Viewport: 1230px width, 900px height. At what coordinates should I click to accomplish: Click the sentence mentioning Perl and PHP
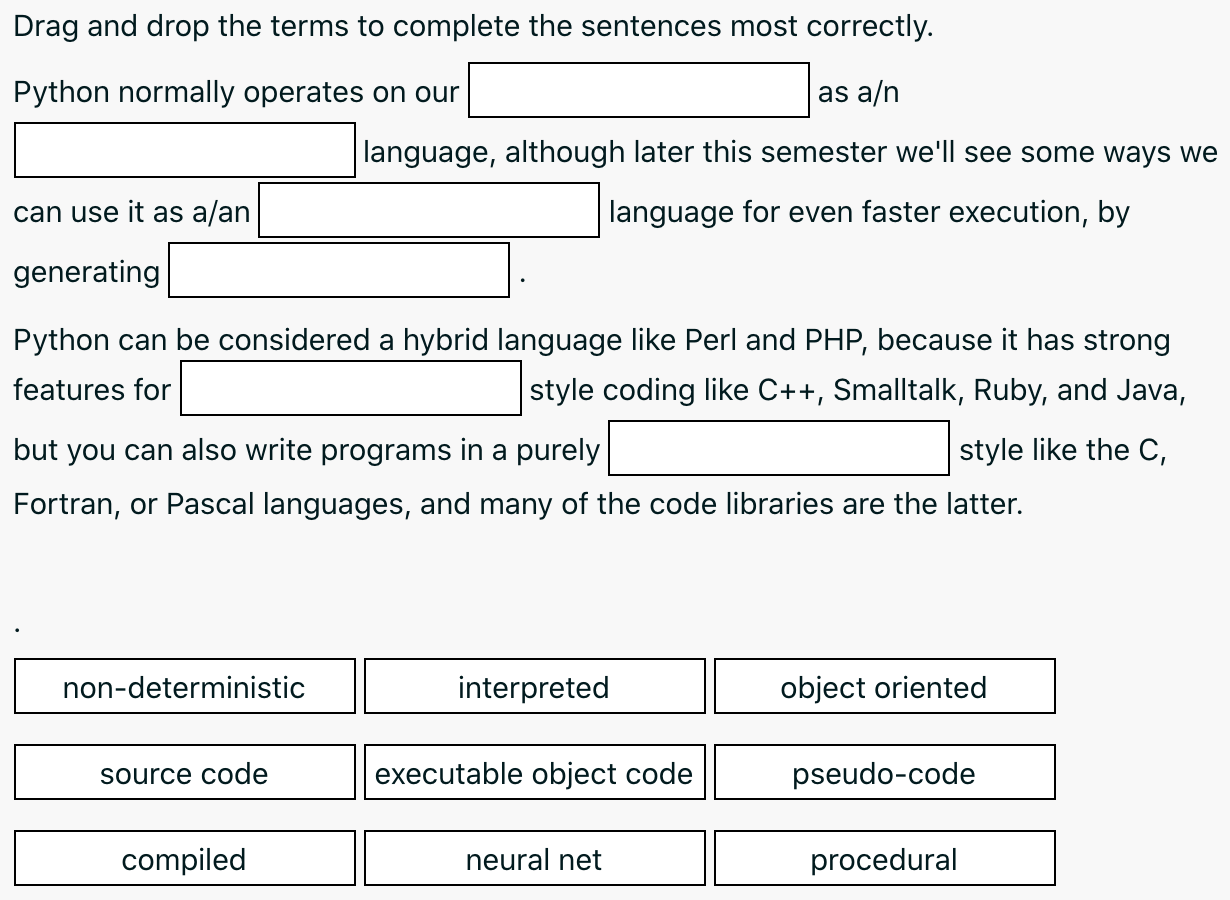[x=590, y=340]
